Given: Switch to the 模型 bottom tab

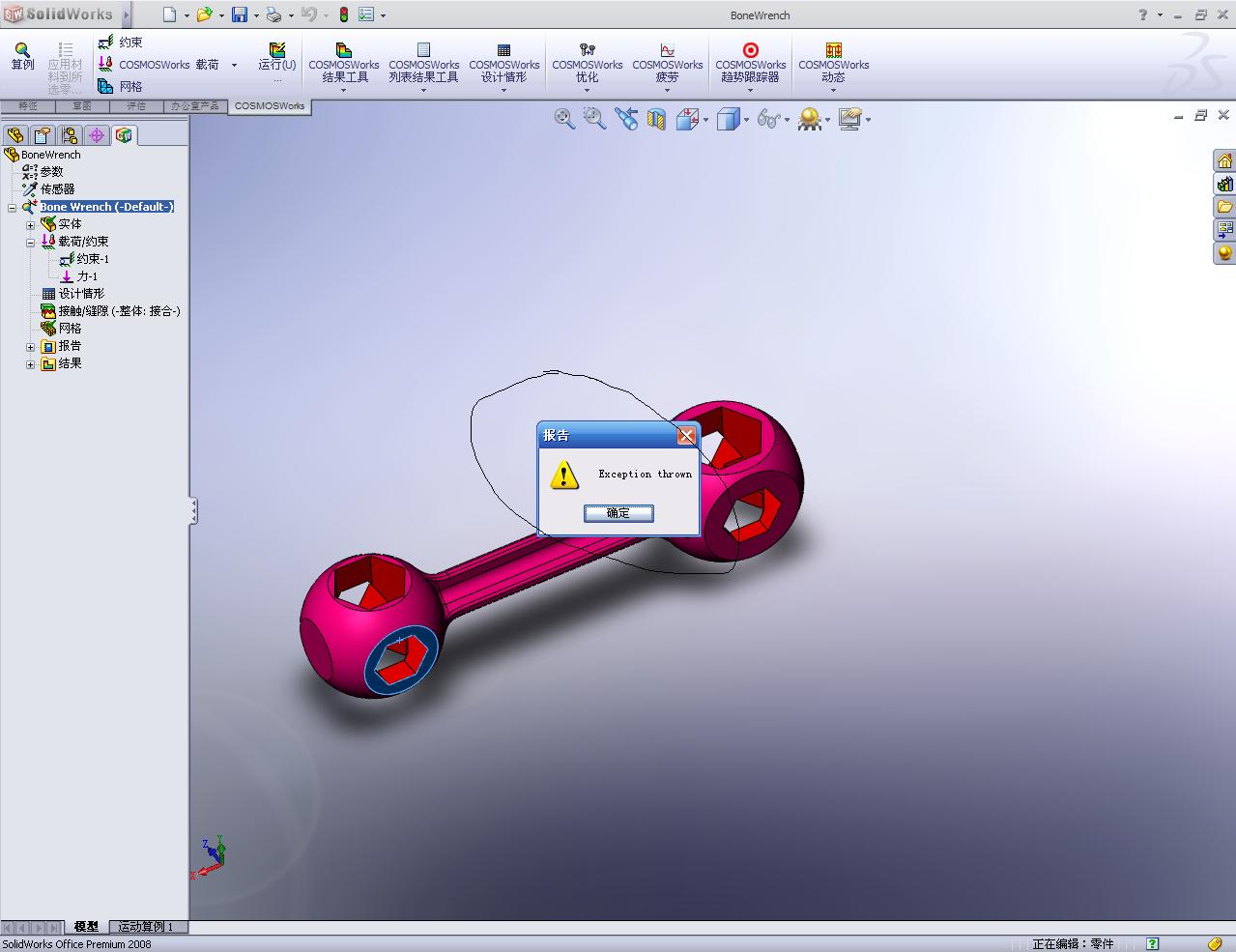Looking at the screenshot, I should coord(87,927).
